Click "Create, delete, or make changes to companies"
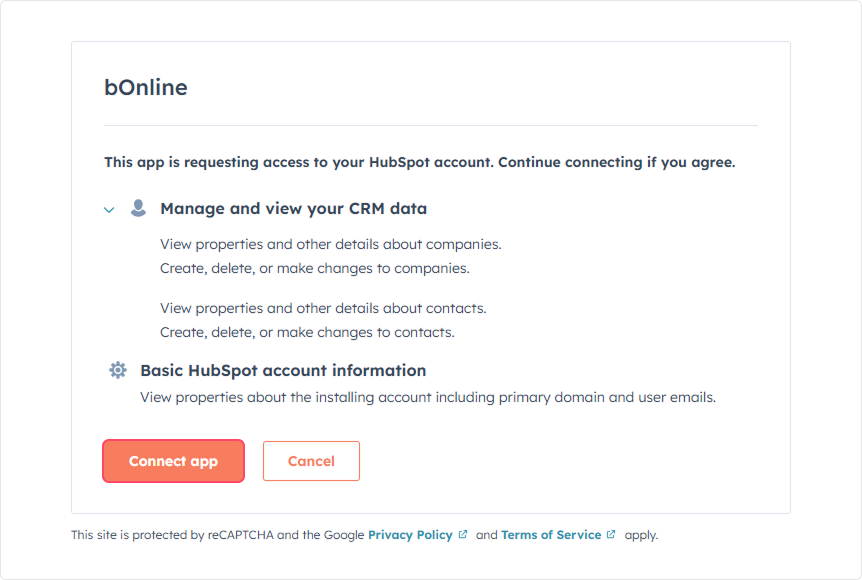Image resolution: width=862 pixels, height=580 pixels. pos(314,268)
